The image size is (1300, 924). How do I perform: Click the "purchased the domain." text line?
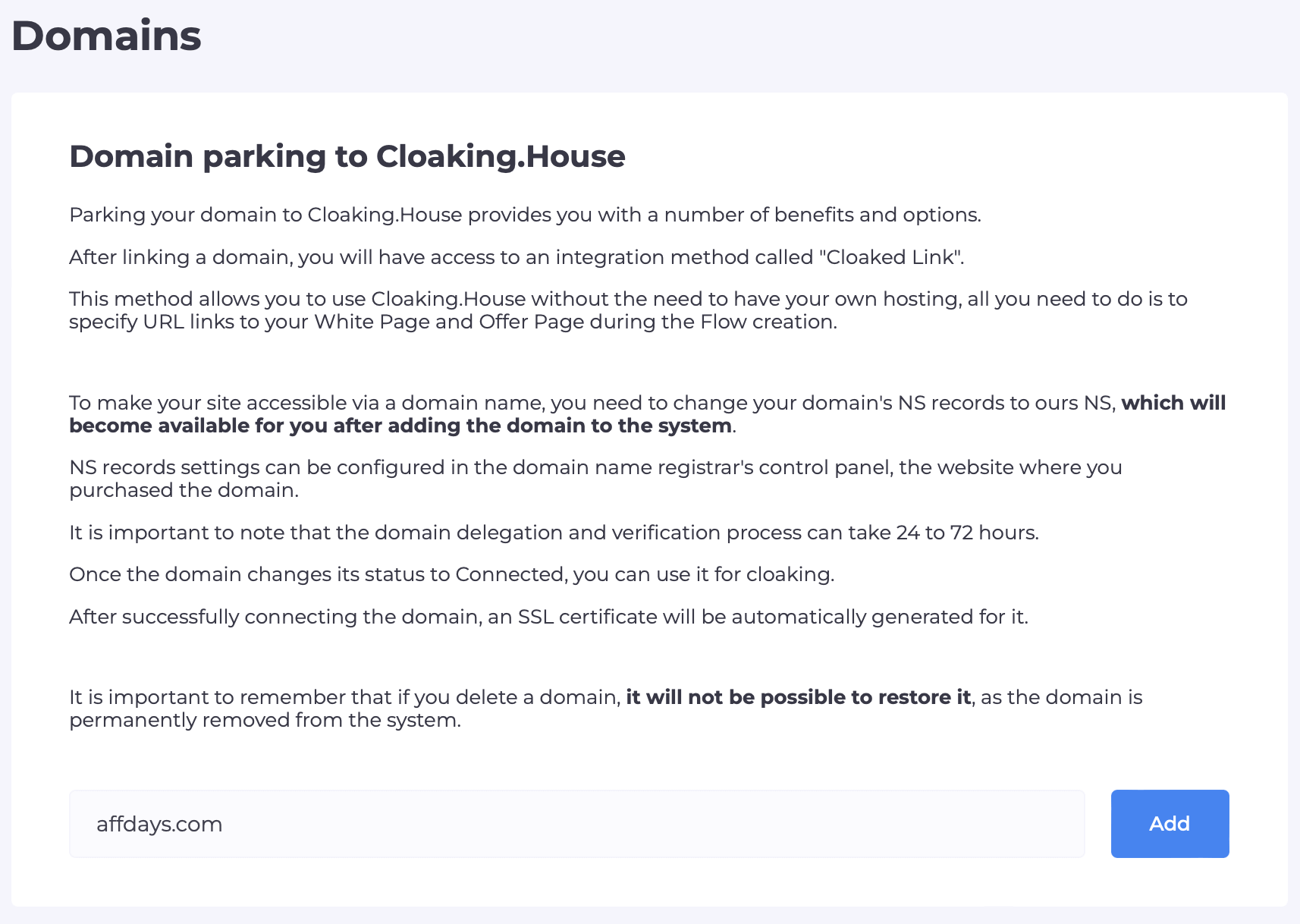pos(184,490)
